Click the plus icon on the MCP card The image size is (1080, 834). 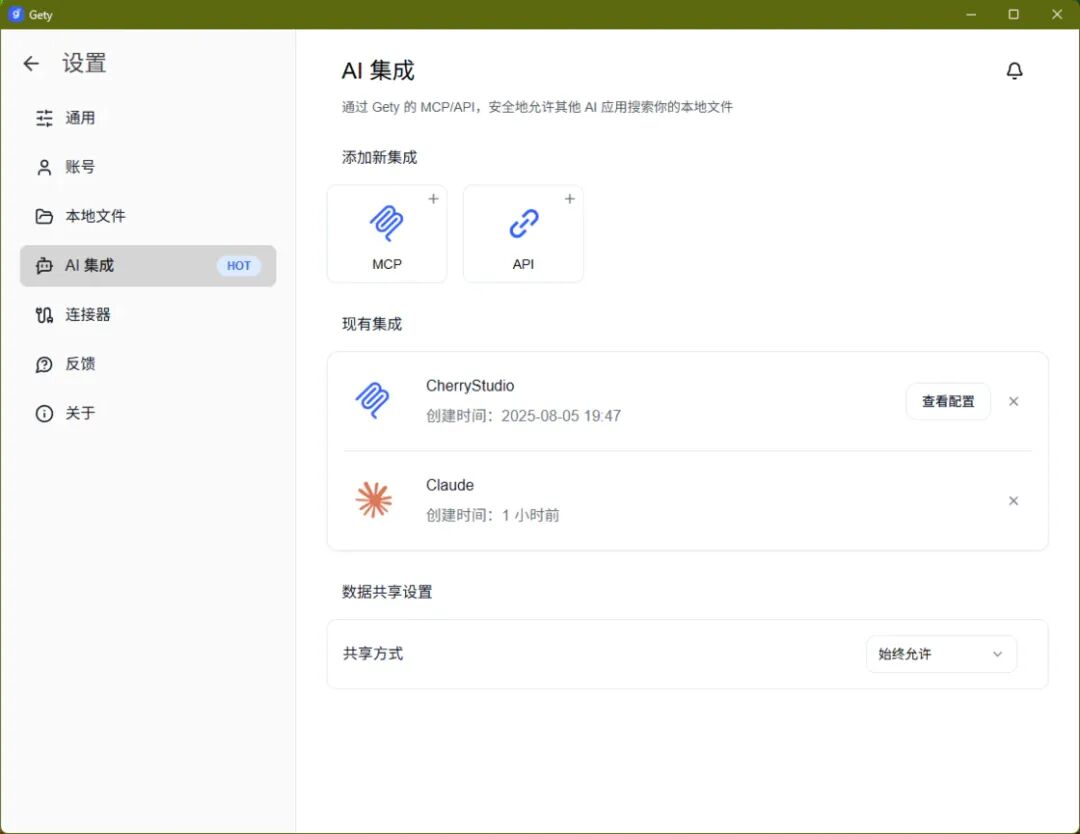pos(433,199)
